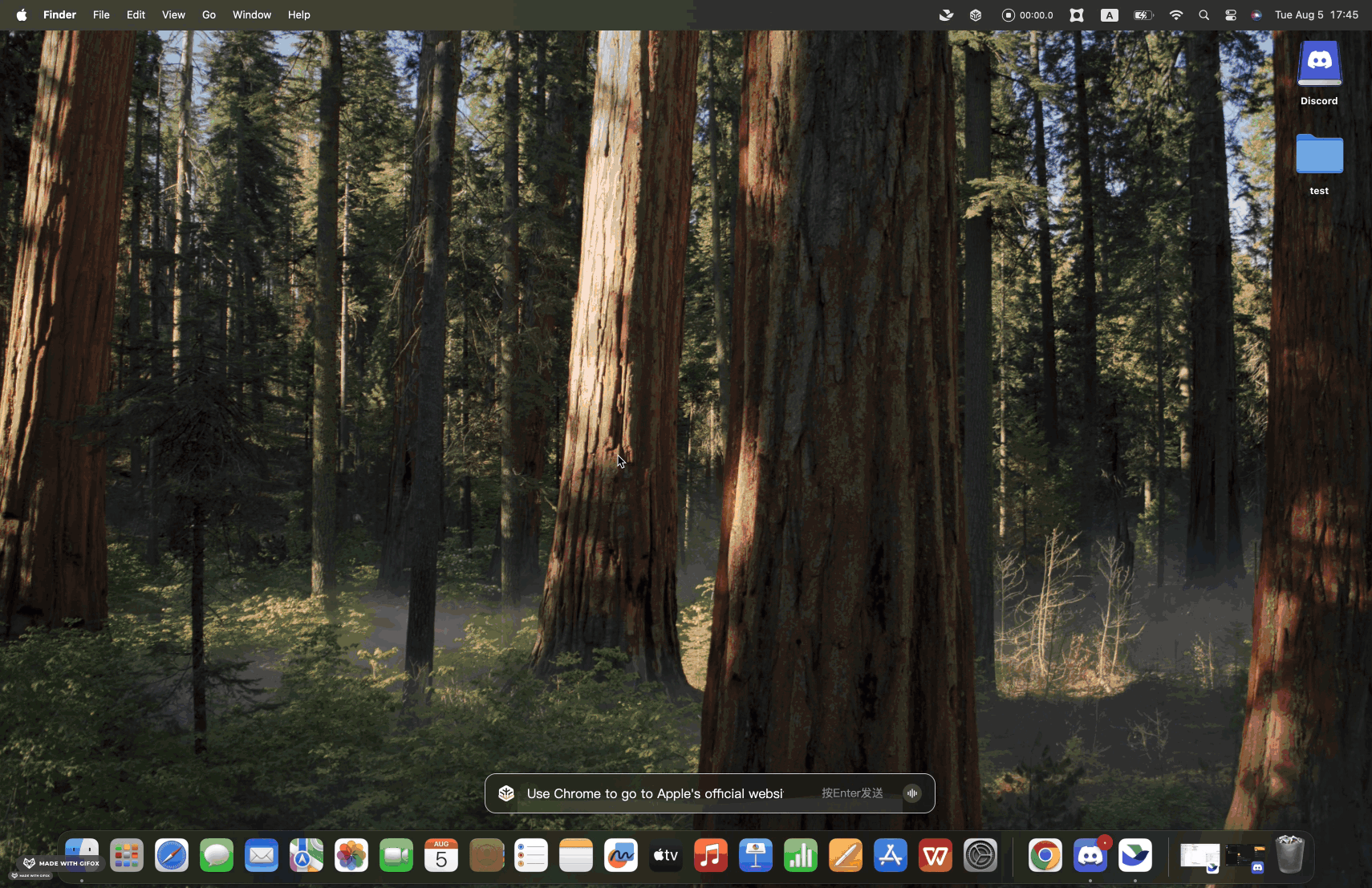Open System Settings from the Dock

click(981, 855)
